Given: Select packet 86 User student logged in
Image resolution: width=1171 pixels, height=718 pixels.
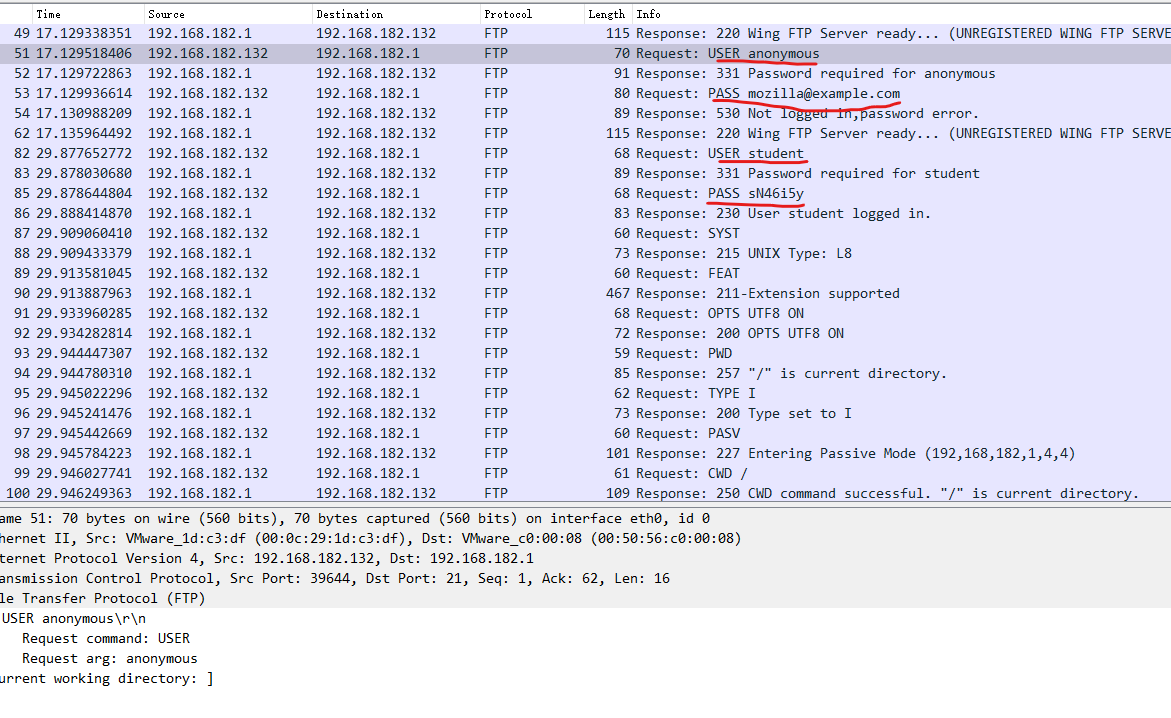Looking at the screenshot, I should [586, 214].
